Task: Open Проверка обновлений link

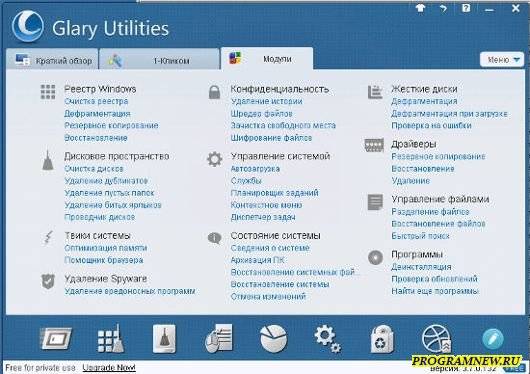Action: coord(434,279)
